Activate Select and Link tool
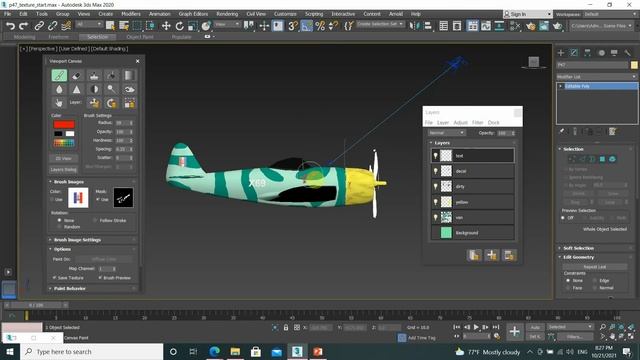This screenshot has width=640, height=360. [39, 26]
